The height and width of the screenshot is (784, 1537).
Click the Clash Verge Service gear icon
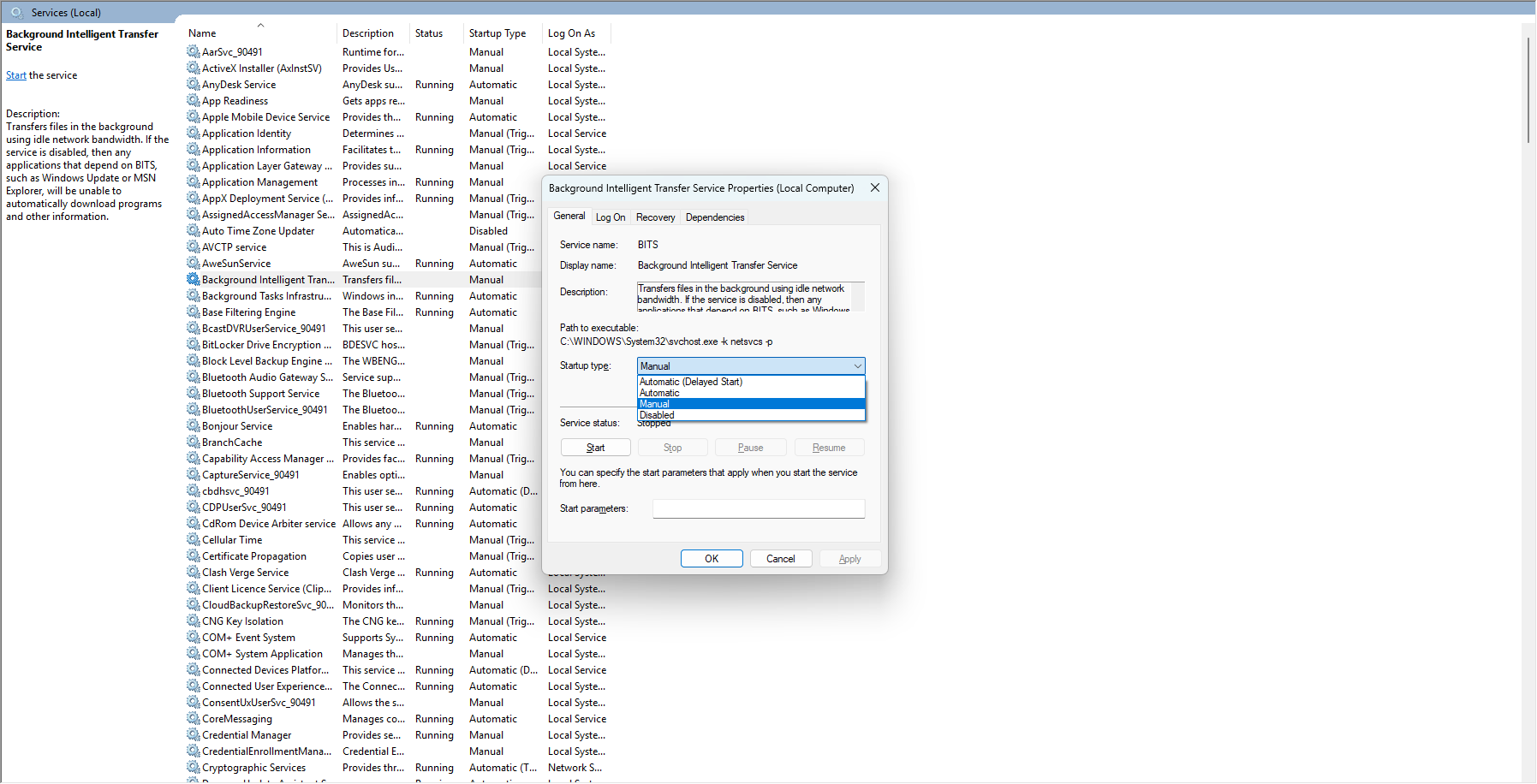(x=193, y=573)
